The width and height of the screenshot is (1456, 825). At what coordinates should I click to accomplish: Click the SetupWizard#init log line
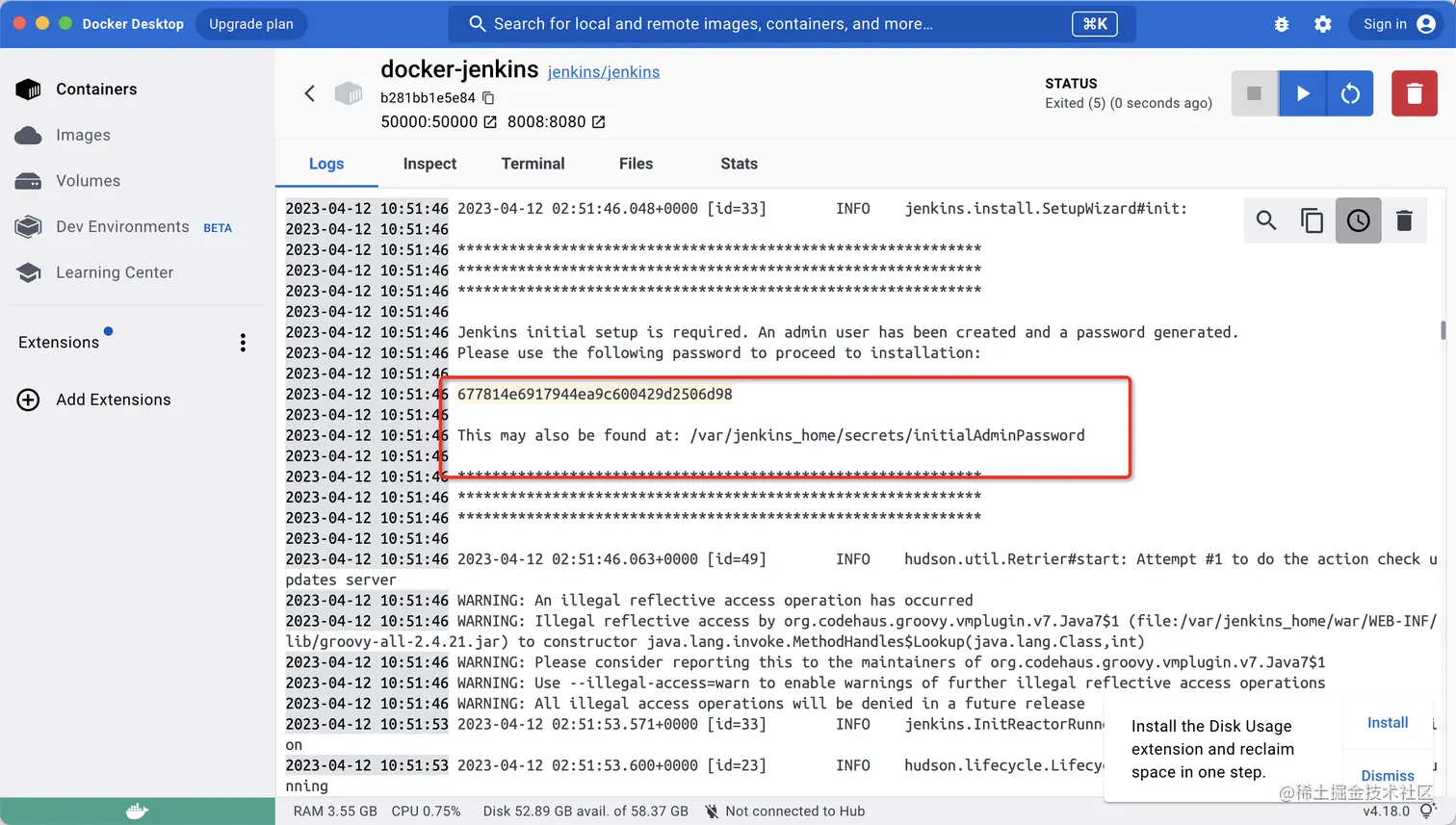[737, 209]
